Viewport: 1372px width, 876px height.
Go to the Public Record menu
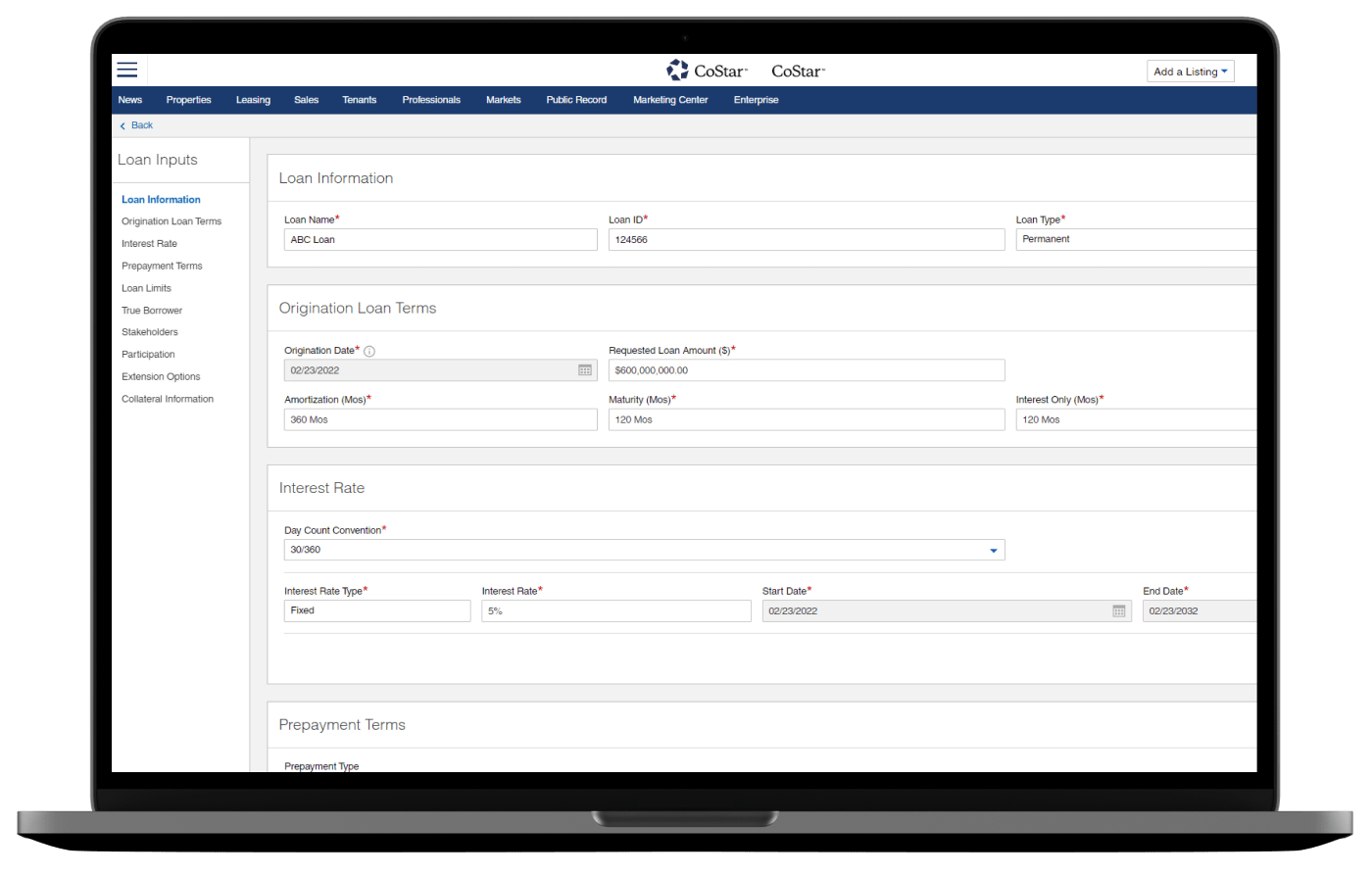coord(576,100)
